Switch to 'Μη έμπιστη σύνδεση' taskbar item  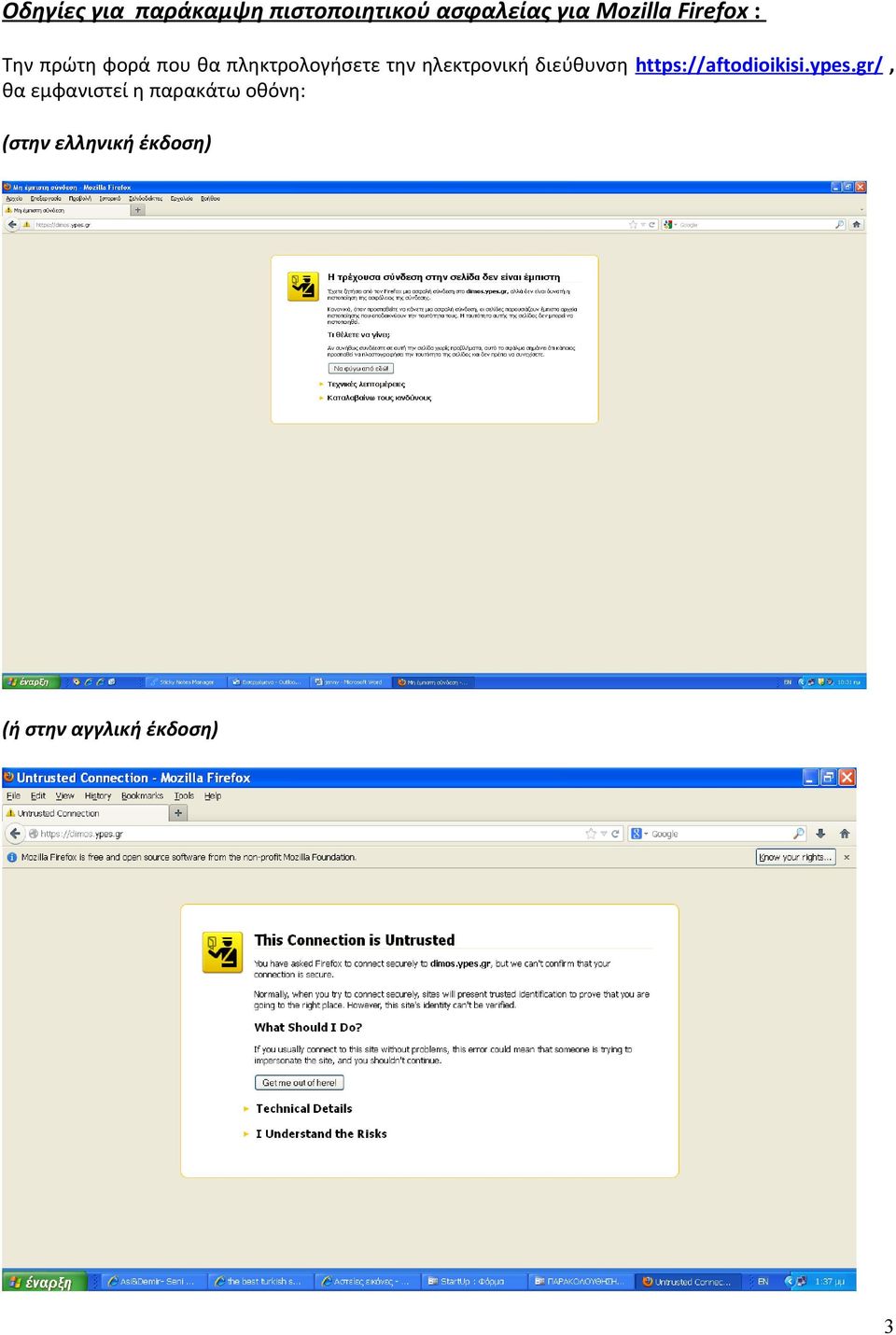pyautogui.click(x=435, y=682)
